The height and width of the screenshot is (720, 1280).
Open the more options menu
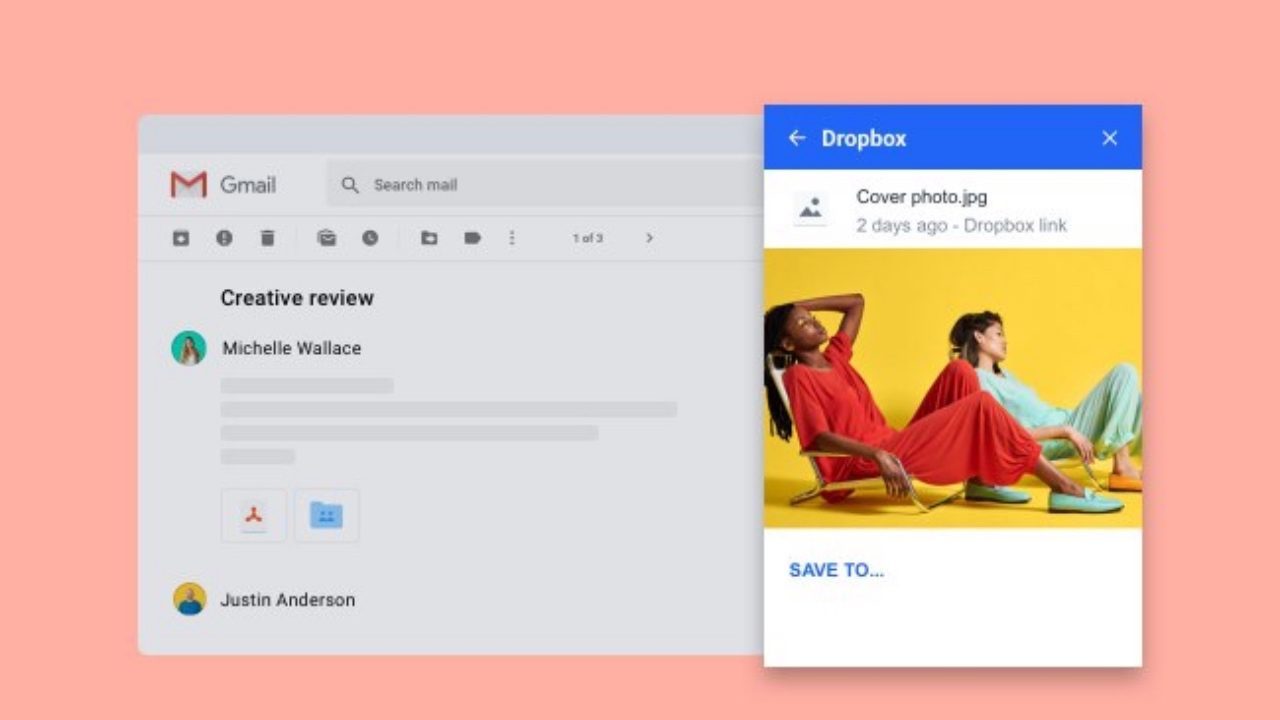coord(512,238)
